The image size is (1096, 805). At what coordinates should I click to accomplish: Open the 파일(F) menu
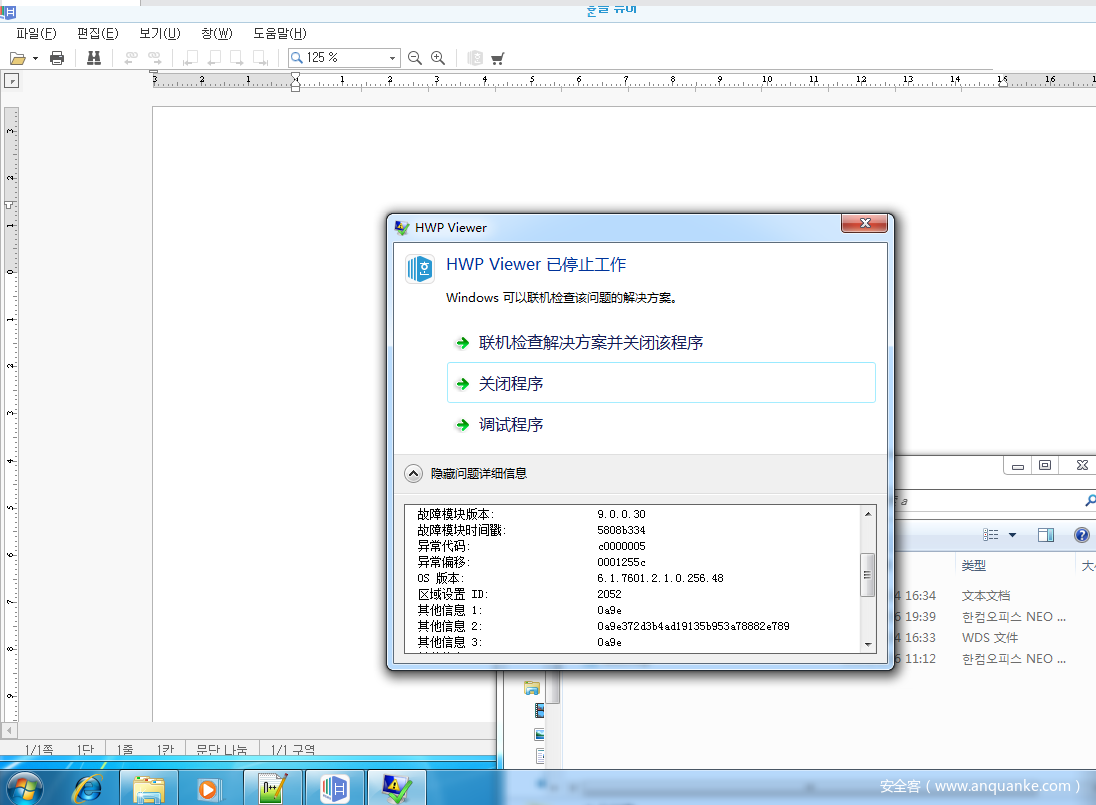pos(36,33)
